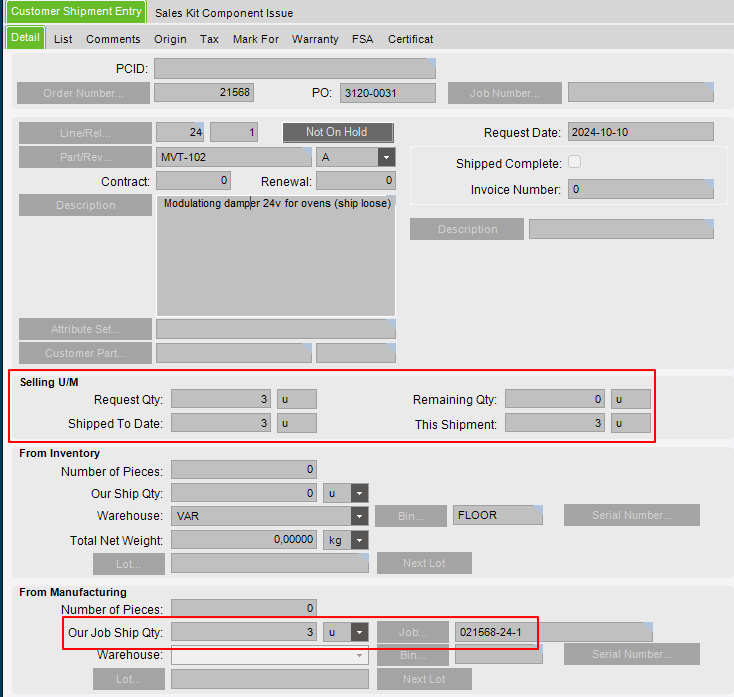Click the Line/Rel button
Viewport: 734px width, 697px height.
point(85,133)
